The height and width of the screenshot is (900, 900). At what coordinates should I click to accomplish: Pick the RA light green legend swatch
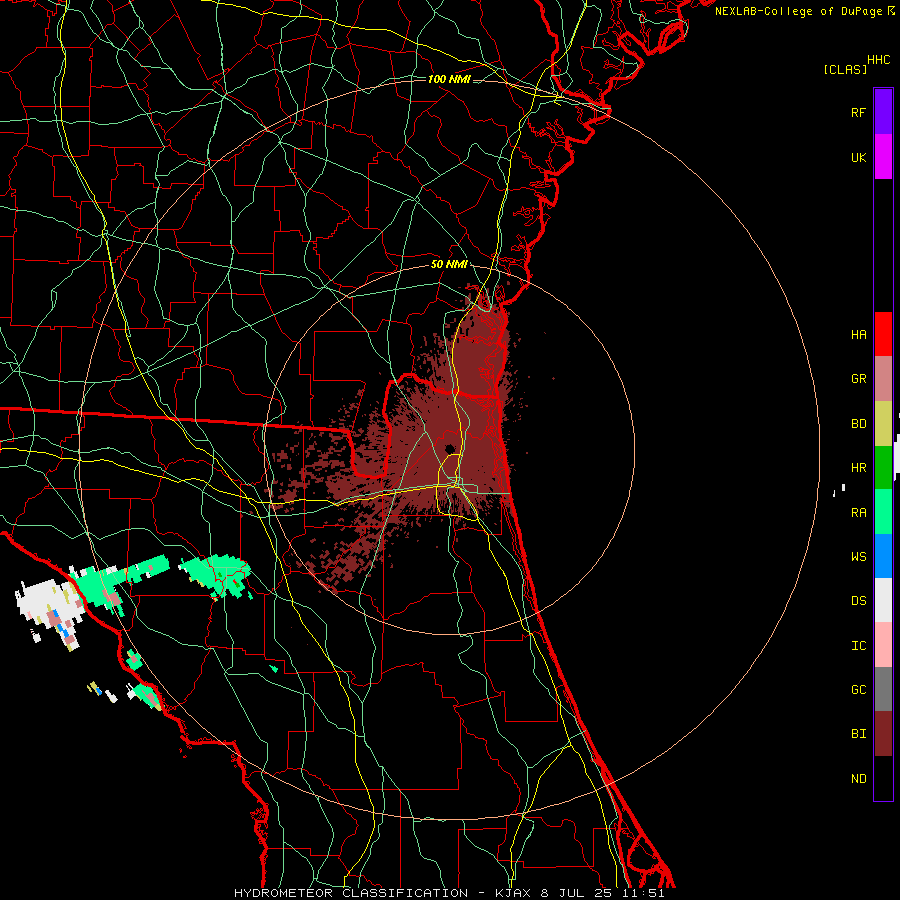click(x=883, y=512)
